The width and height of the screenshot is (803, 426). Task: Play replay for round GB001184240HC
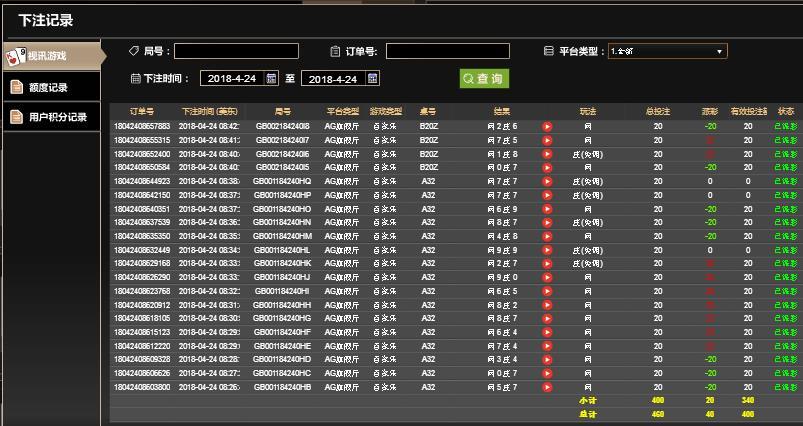tap(547, 373)
